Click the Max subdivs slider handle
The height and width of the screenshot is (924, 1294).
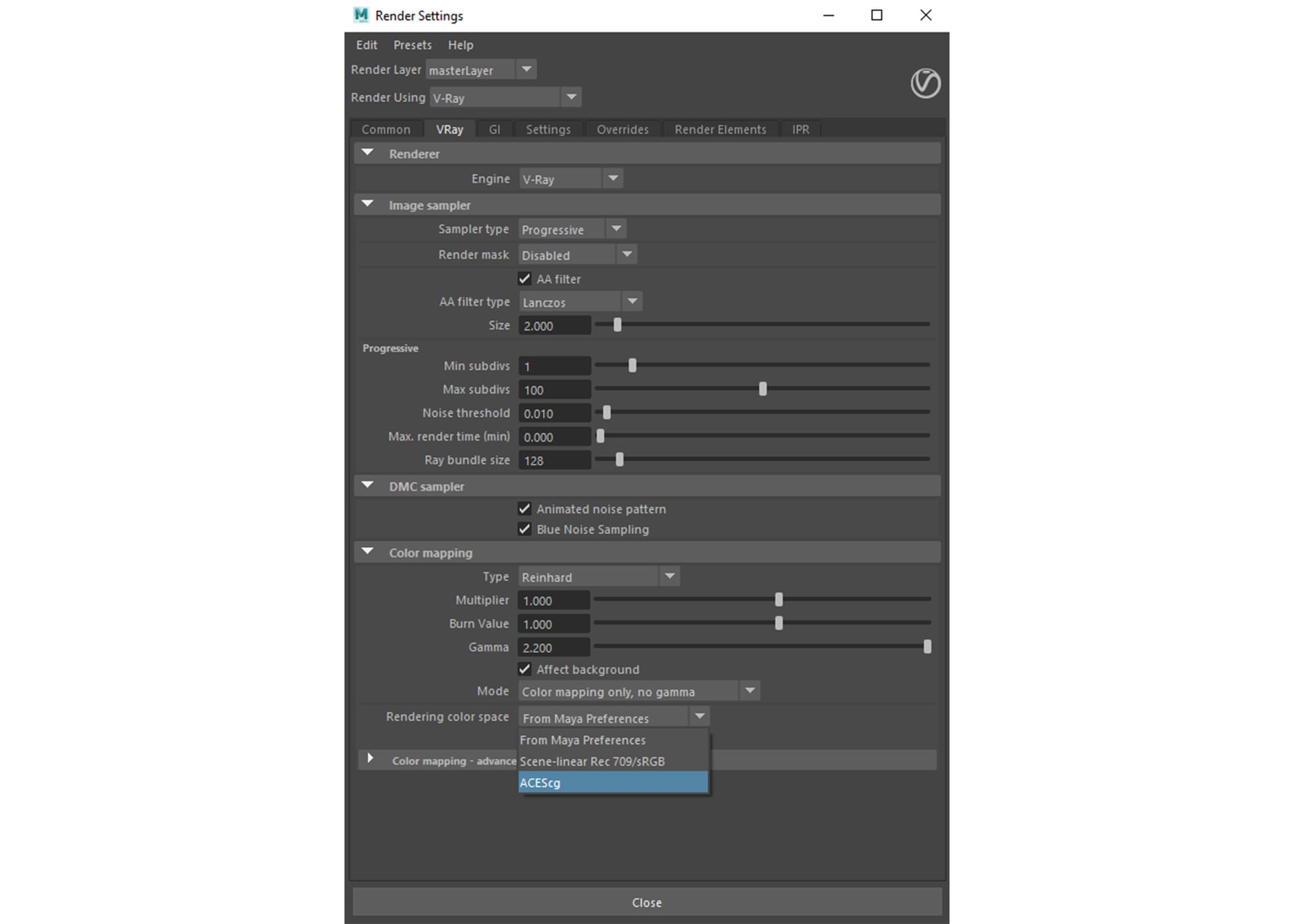[763, 389]
